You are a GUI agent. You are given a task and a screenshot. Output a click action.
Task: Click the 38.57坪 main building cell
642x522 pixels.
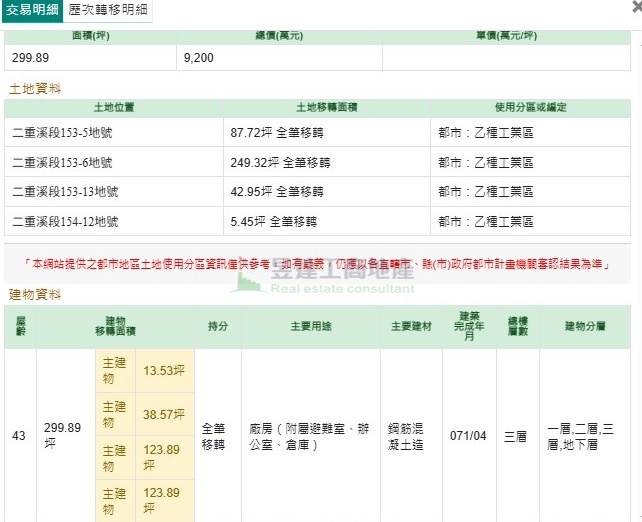tap(165, 414)
